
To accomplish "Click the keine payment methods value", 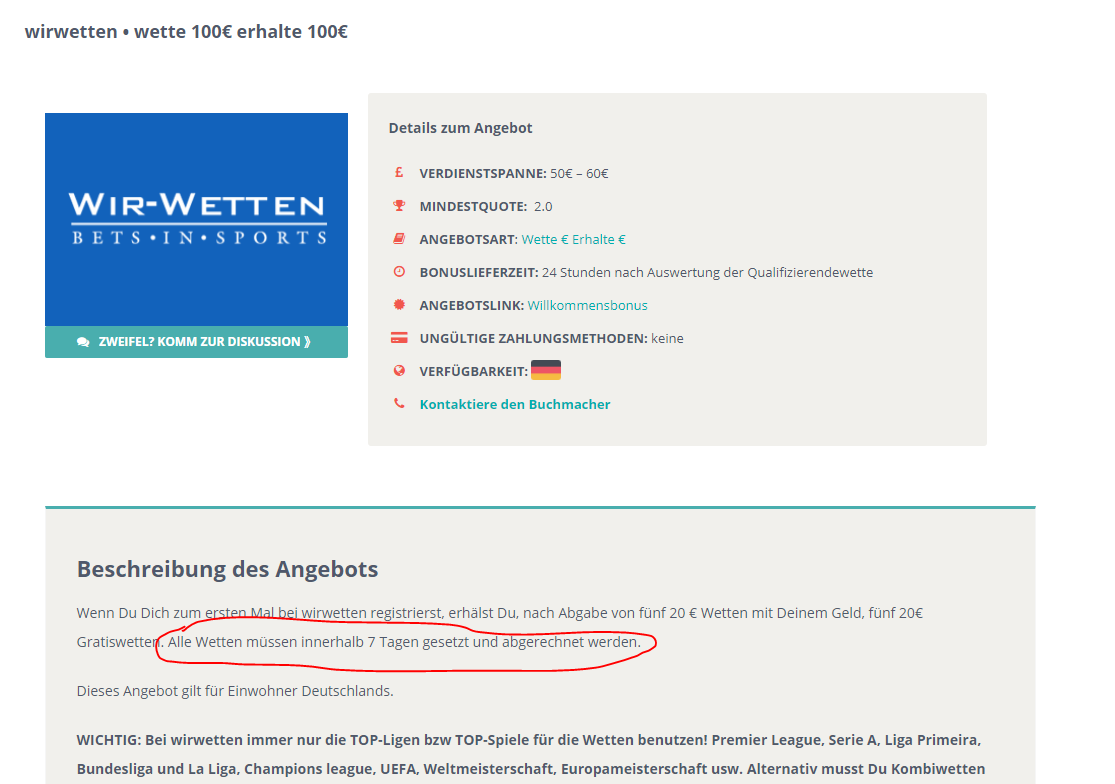I will (667, 338).
